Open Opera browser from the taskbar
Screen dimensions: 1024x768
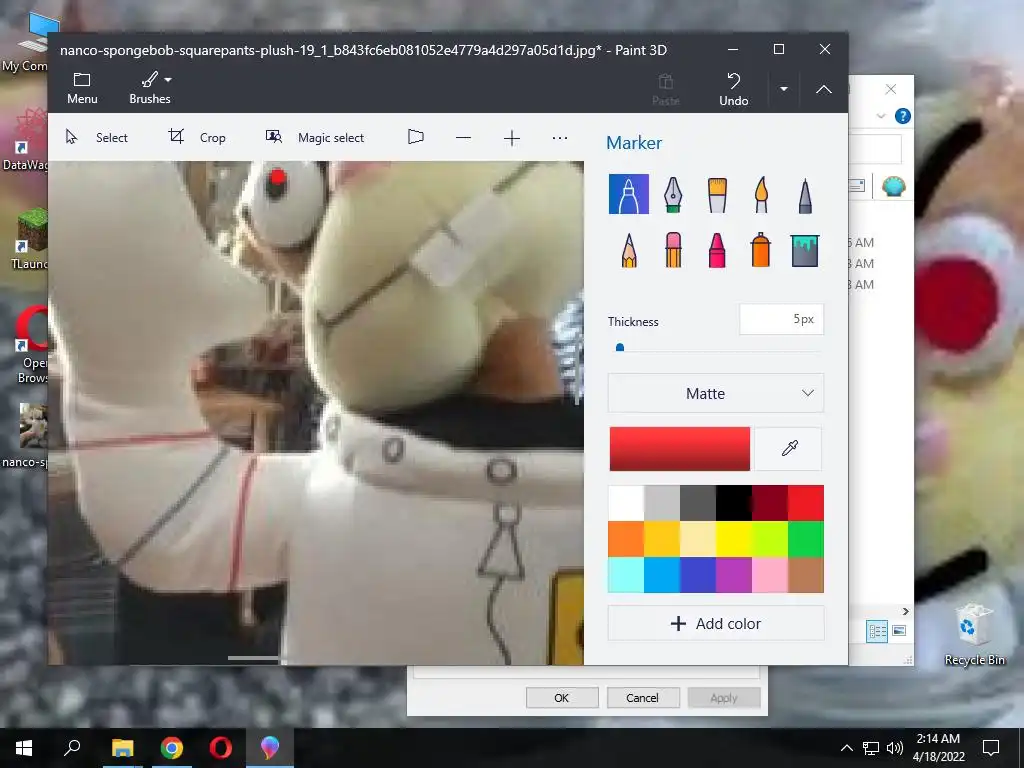point(221,748)
